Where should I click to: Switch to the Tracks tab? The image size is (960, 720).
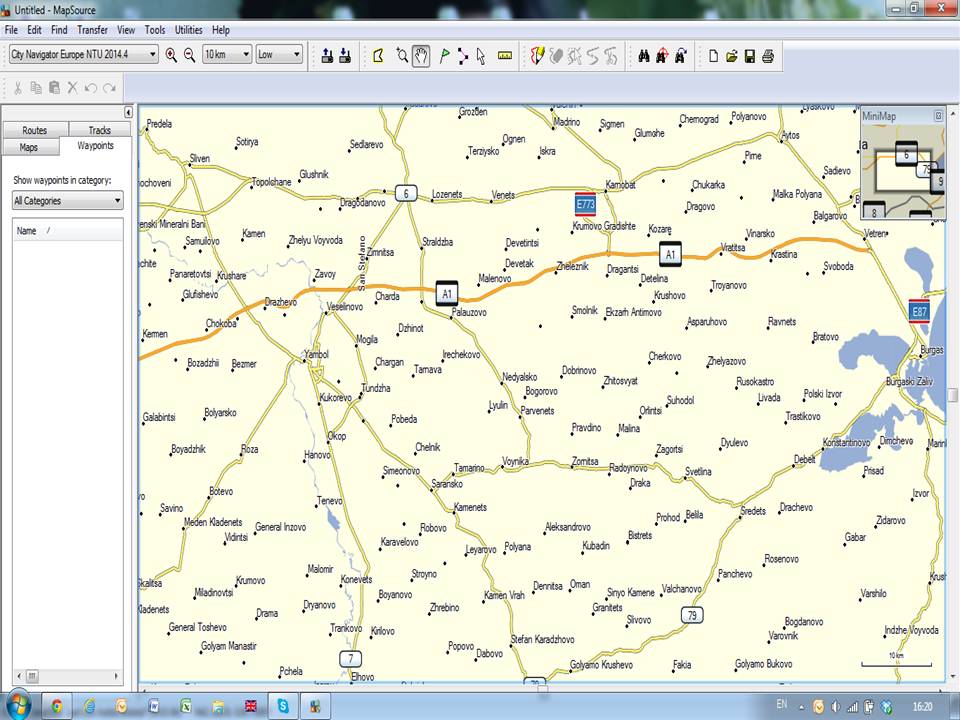coord(99,130)
